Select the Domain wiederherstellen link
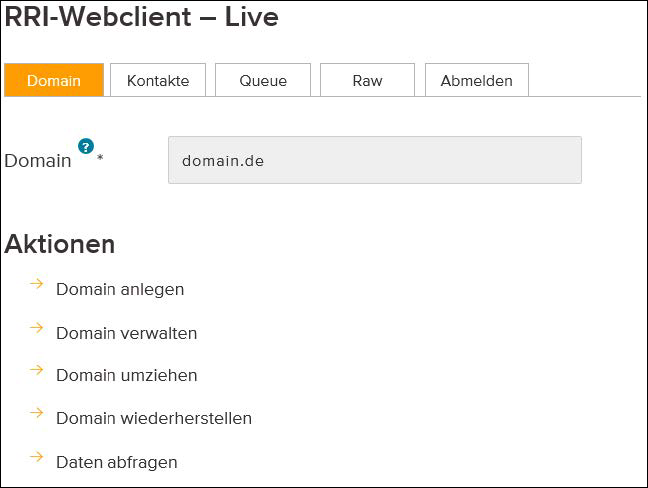 pyautogui.click(x=154, y=418)
